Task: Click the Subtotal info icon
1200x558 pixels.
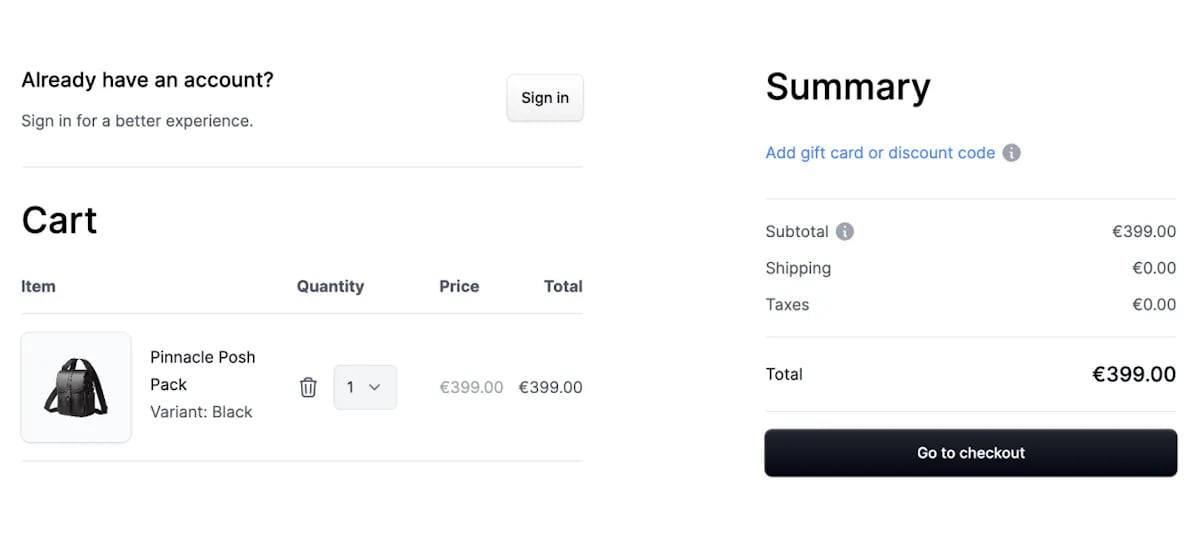Action: click(845, 232)
